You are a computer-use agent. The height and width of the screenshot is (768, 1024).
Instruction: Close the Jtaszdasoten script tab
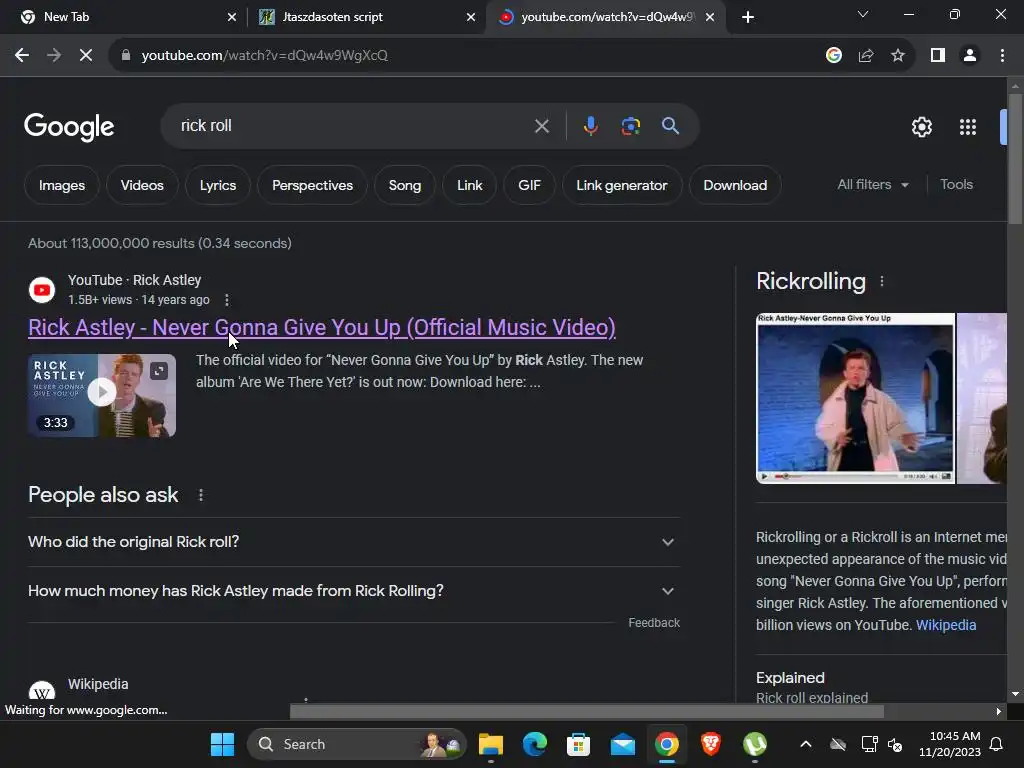(x=471, y=18)
